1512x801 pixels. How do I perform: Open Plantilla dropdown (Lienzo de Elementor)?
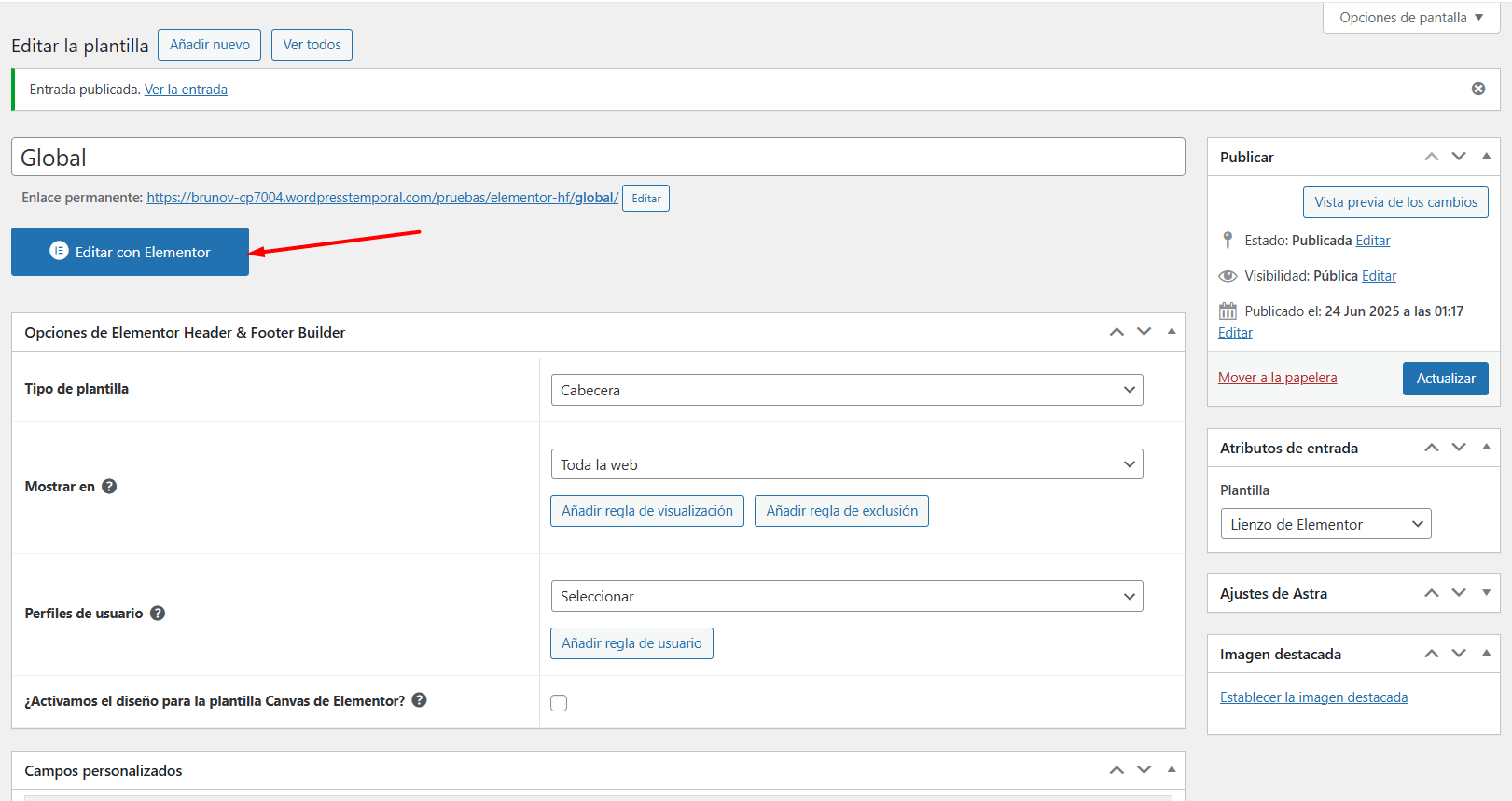pyautogui.click(x=1325, y=524)
